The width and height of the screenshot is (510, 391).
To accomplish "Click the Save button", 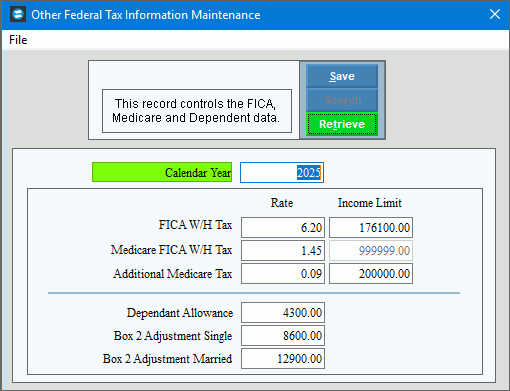I will (342, 76).
